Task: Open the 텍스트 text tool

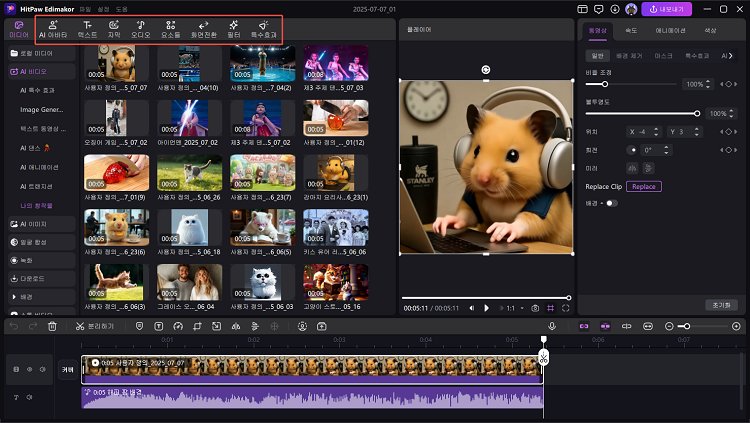Action: point(87,30)
